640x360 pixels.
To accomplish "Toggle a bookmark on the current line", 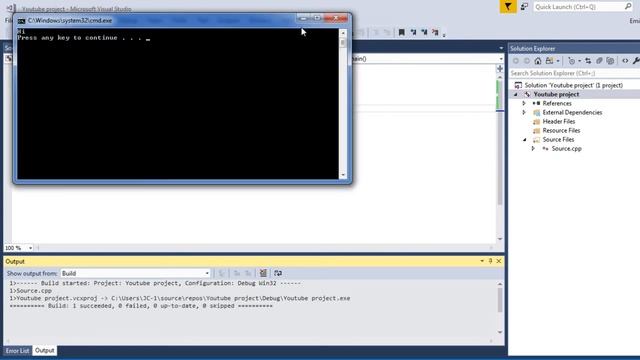I will 402,32.
